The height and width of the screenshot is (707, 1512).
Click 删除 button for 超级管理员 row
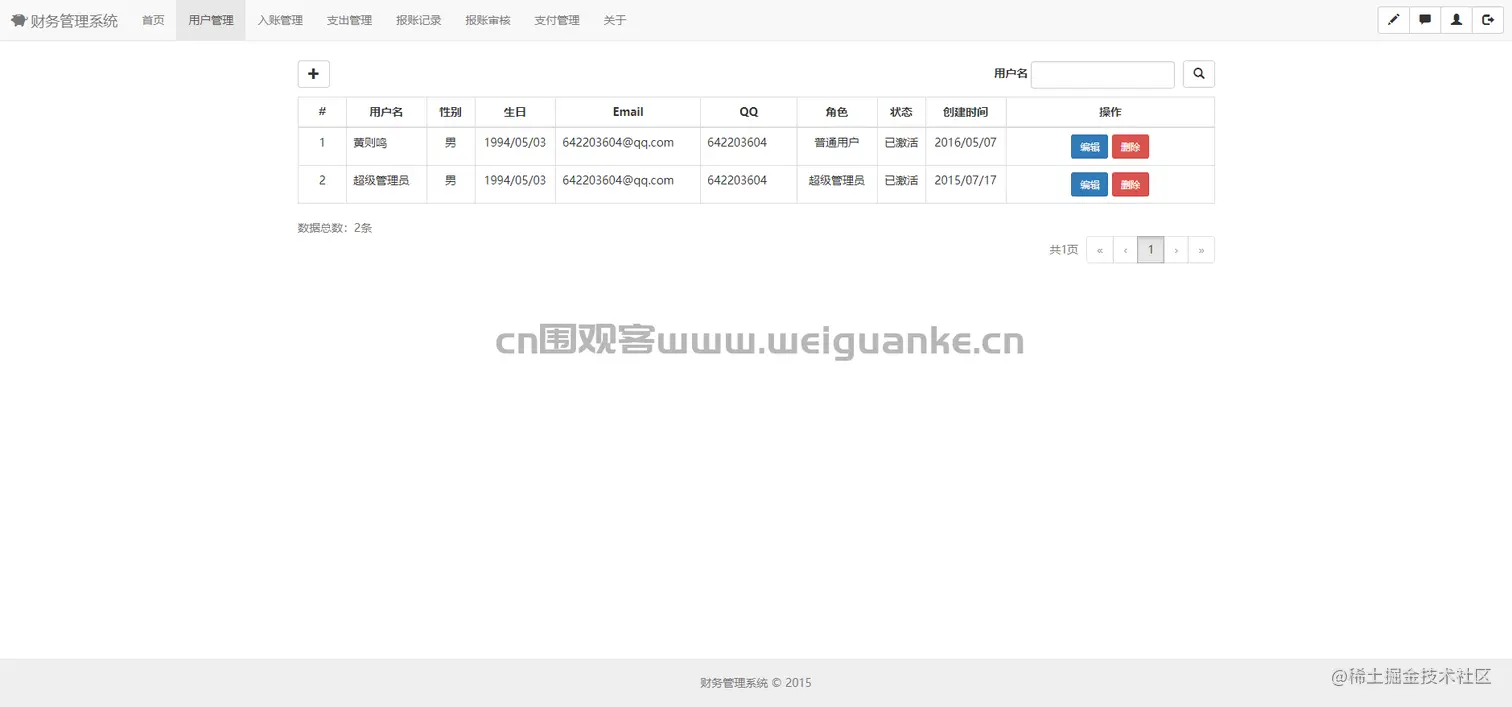click(x=1130, y=185)
